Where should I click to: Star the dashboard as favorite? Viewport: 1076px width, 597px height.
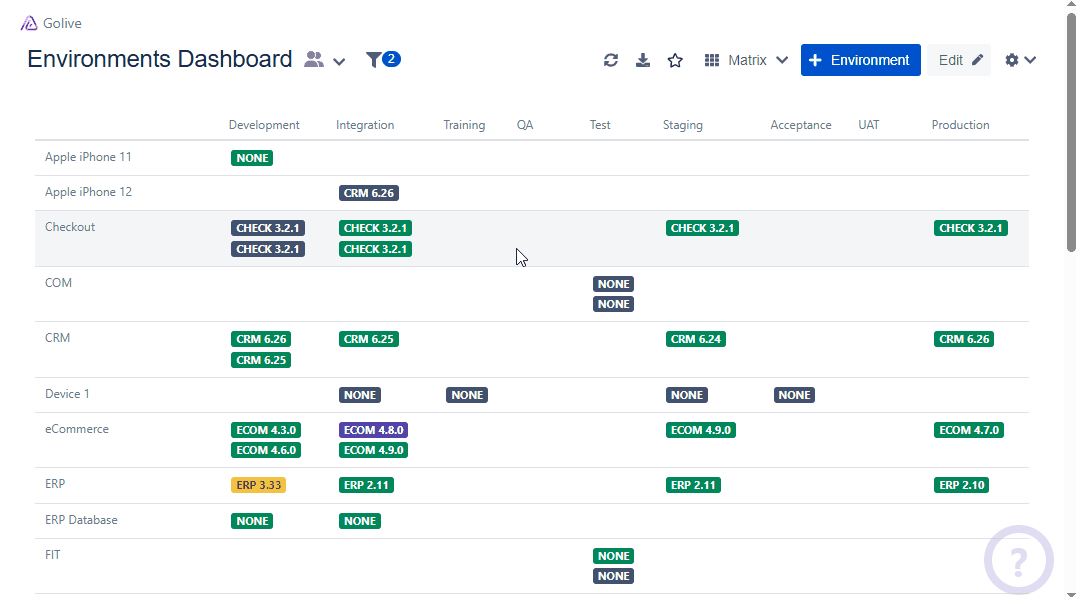(675, 60)
